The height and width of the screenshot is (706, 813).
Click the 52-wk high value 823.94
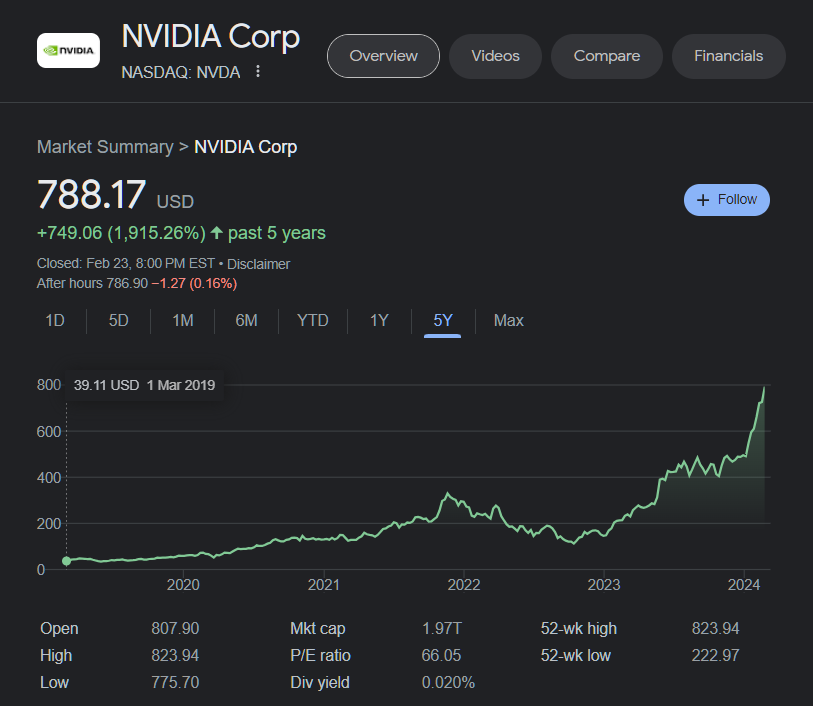(x=716, y=628)
